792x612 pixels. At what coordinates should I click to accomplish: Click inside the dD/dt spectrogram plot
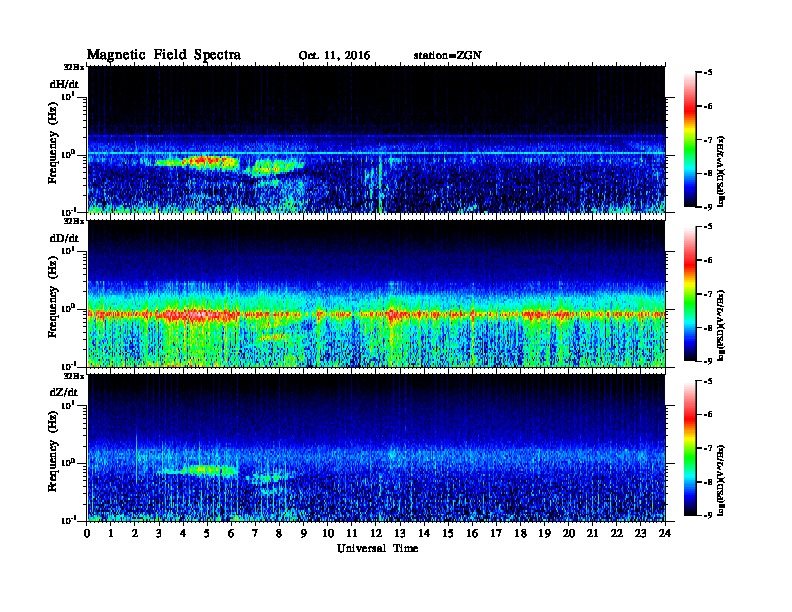click(376, 294)
